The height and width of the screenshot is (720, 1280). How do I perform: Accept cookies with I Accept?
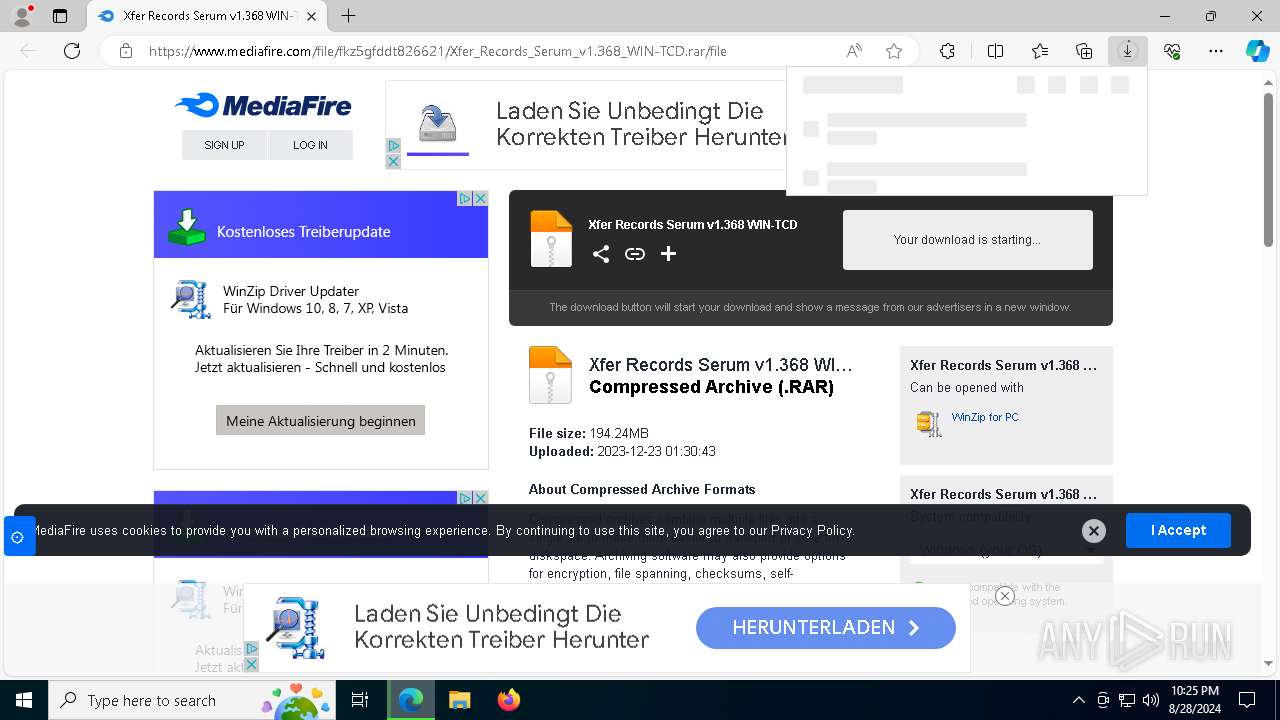pyautogui.click(x=1178, y=530)
